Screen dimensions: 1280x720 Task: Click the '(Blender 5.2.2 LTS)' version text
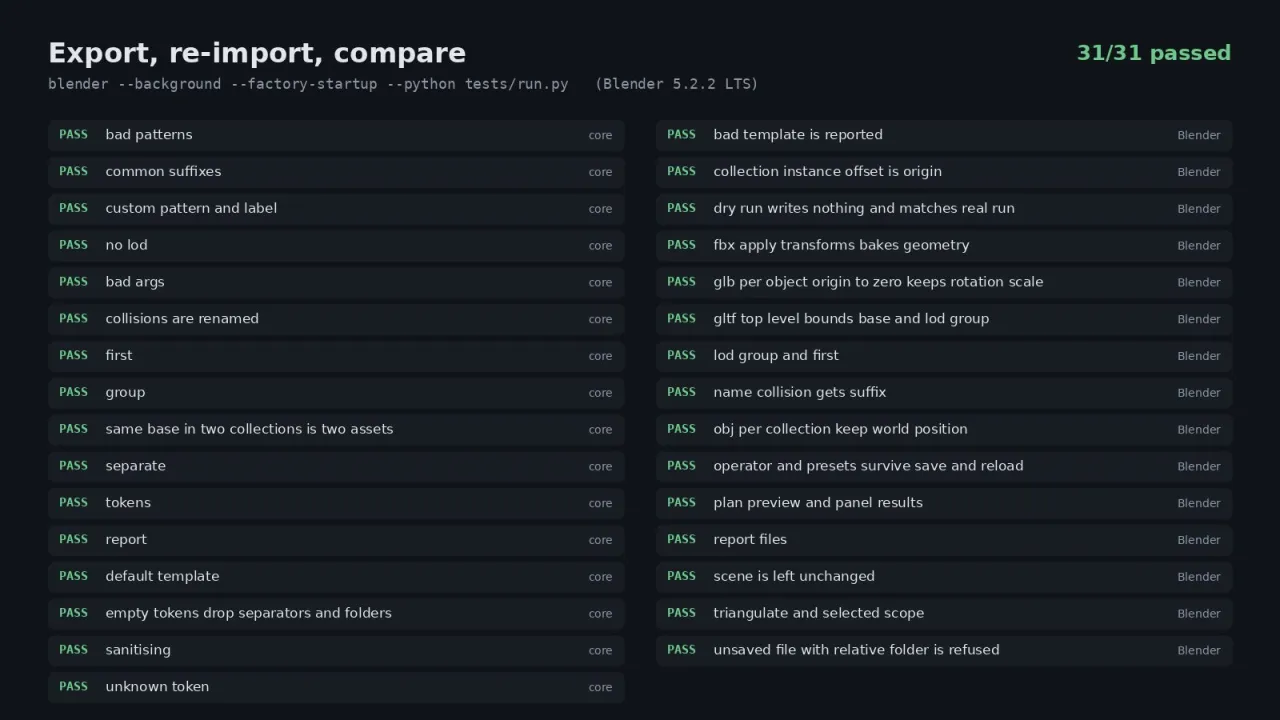click(x=677, y=84)
